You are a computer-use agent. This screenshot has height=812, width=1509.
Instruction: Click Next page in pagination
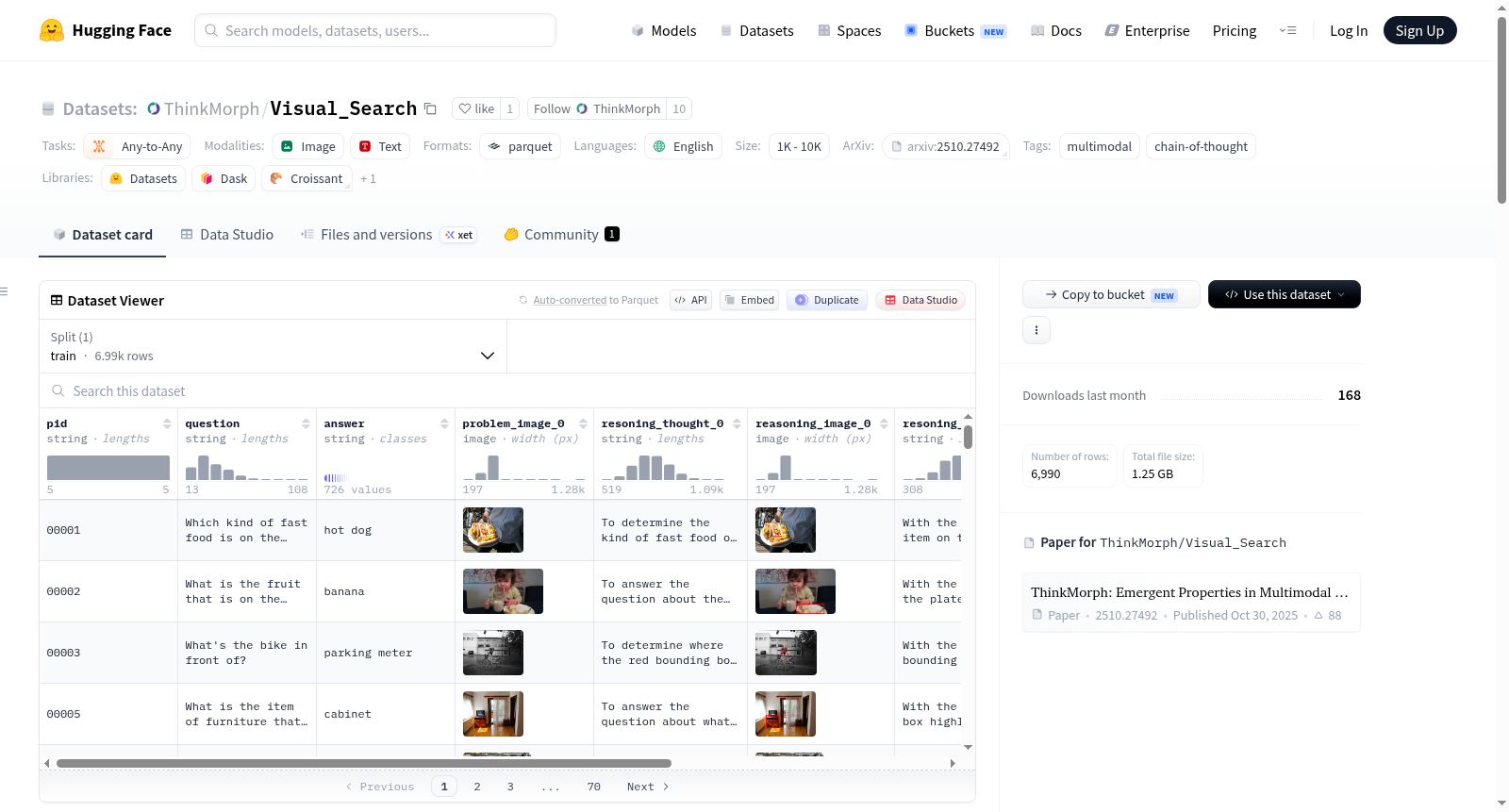(x=648, y=787)
